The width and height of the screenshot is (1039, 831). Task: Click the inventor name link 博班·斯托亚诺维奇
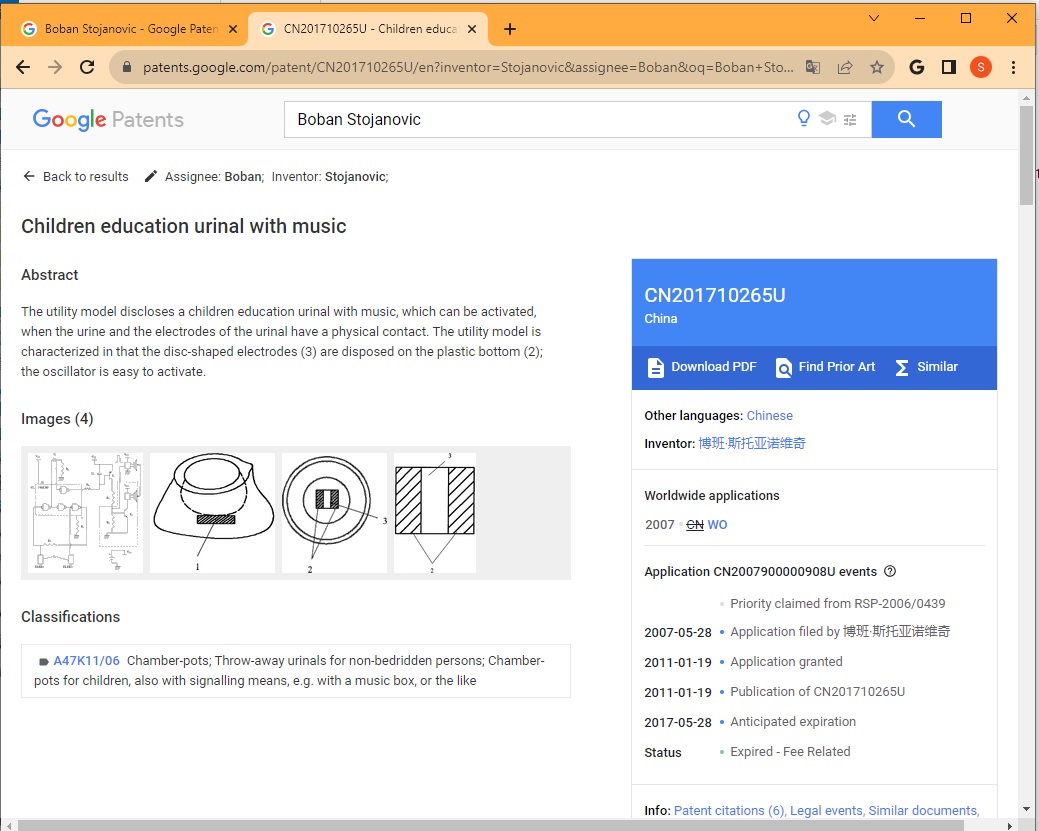click(752, 443)
